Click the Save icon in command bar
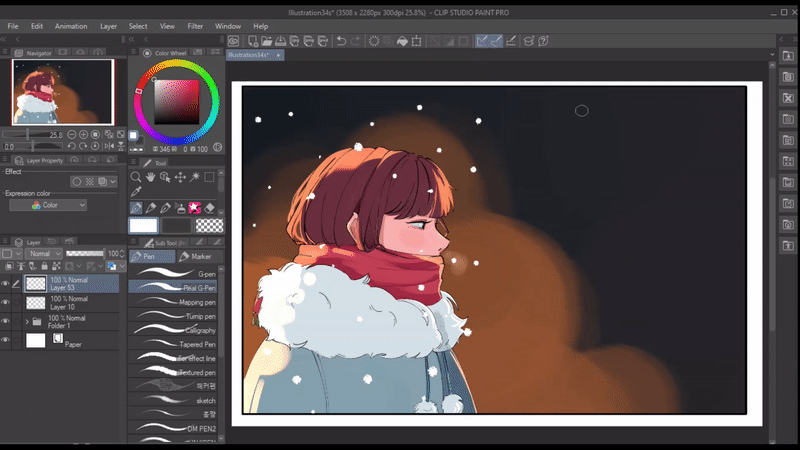 point(281,41)
